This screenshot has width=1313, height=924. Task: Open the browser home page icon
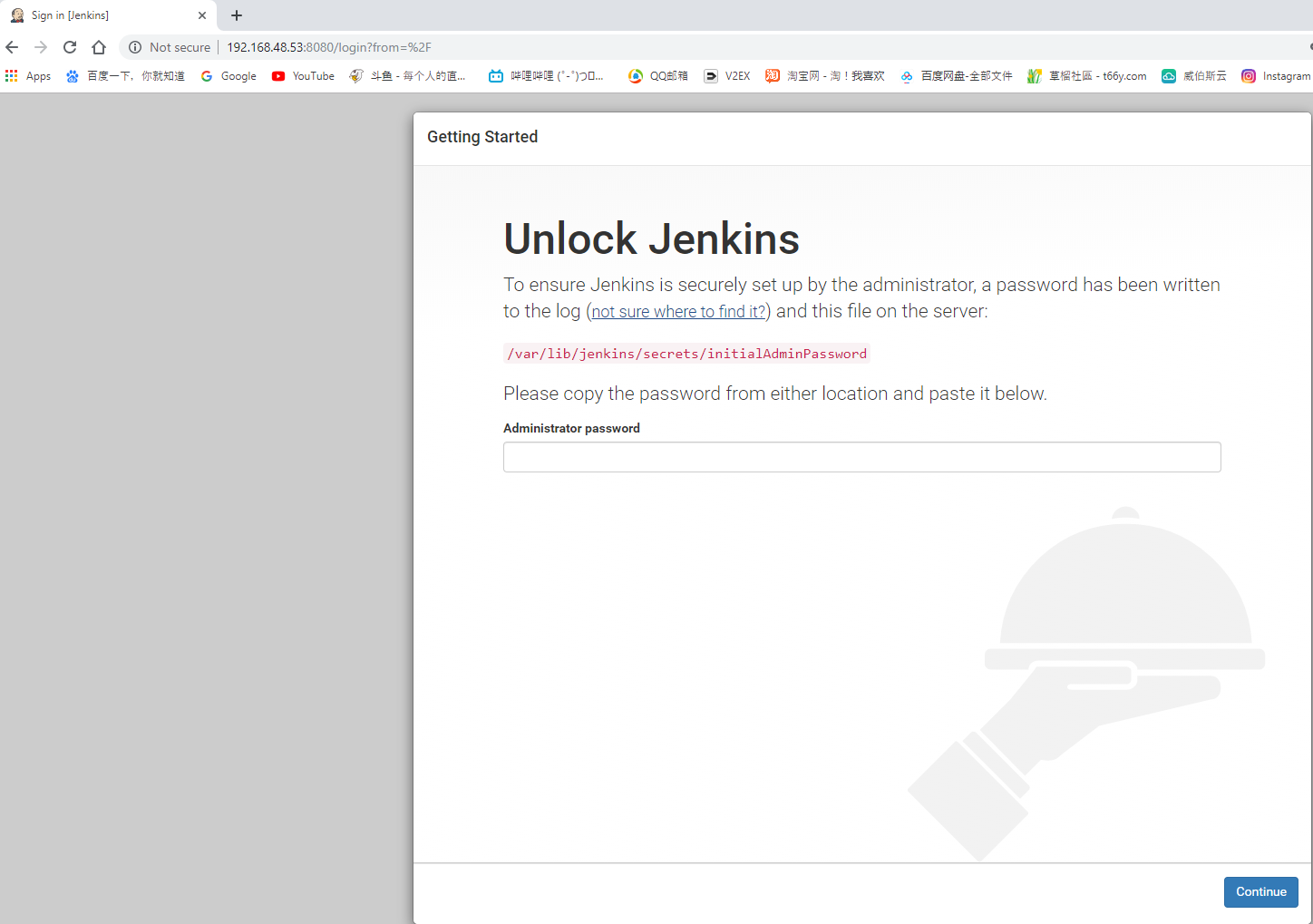[99, 47]
